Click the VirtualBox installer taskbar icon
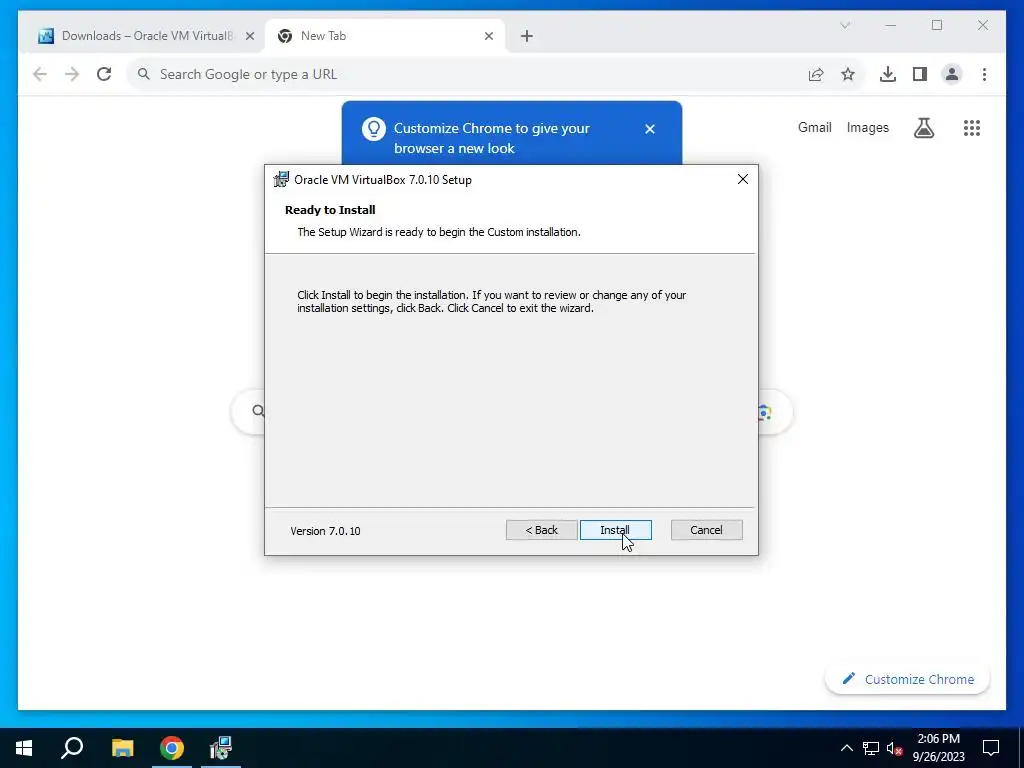Screen dimensions: 1024x768 pyautogui.click(x=221, y=748)
